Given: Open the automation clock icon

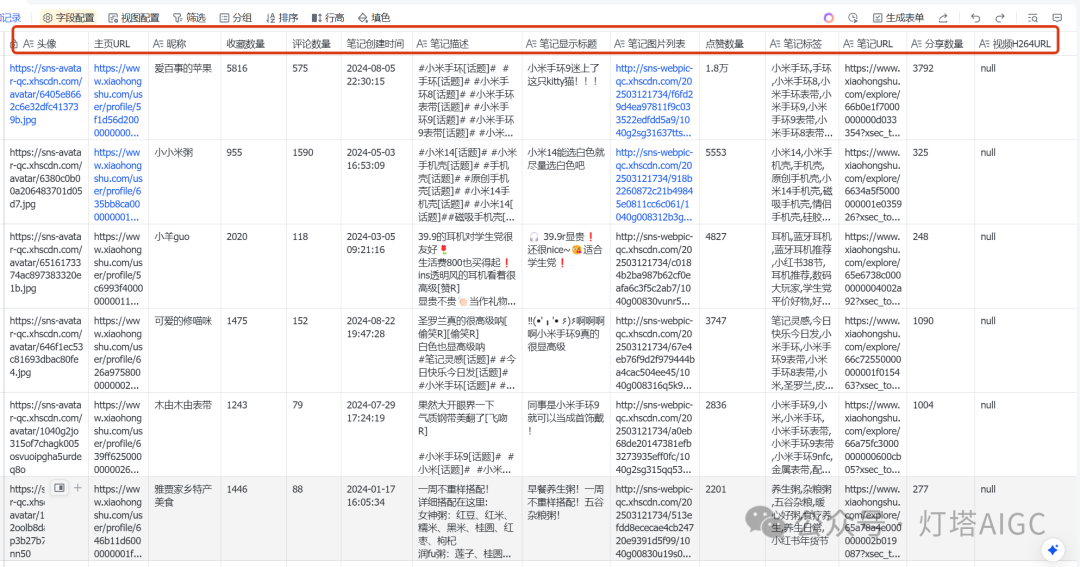Looking at the screenshot, I should click(x=853, y=18).
